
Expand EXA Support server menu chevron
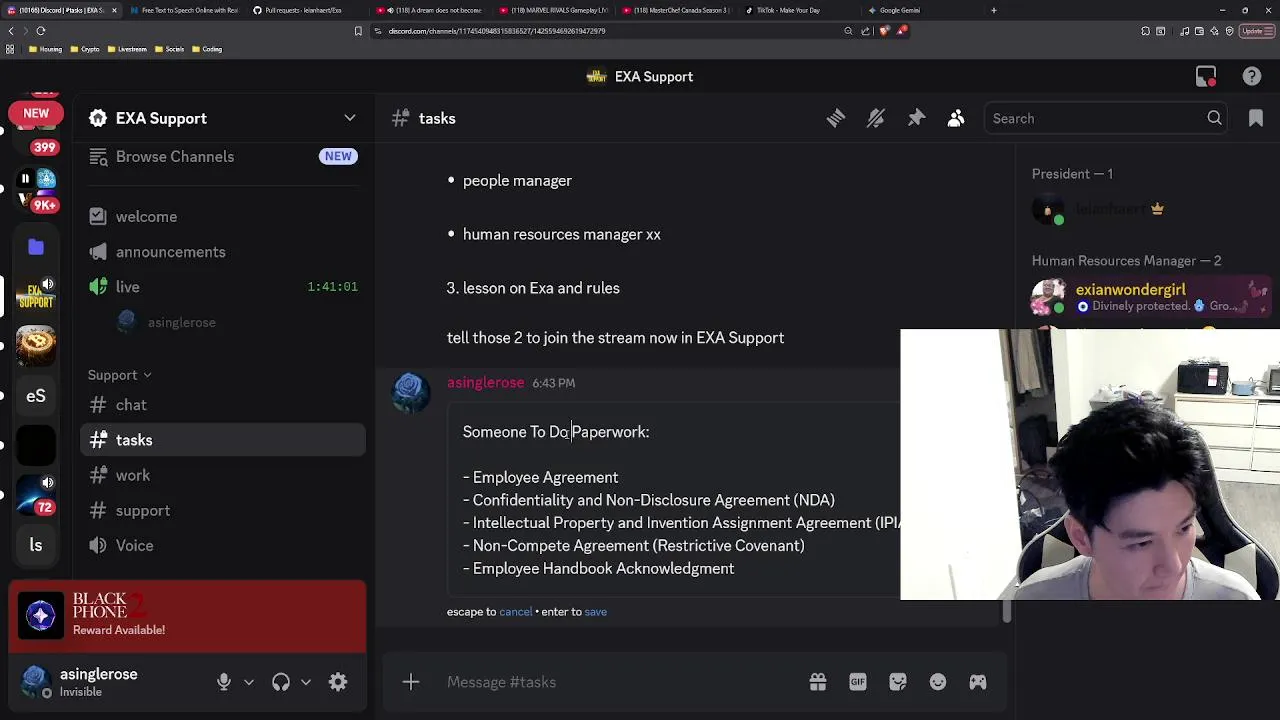pyautogui.click(x=350, y=118)
